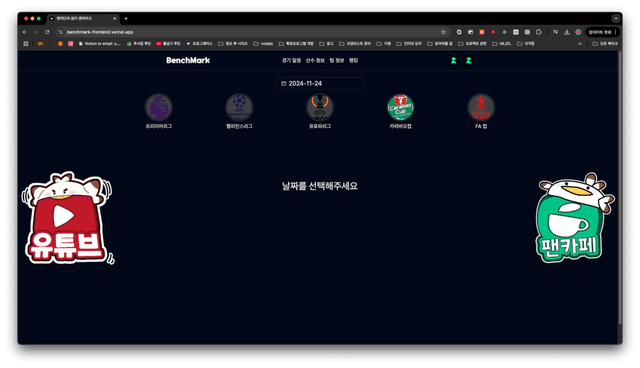
Task: Select the 카라바오컵 Carabao Cup logo
Action: (x=400, y=107)
